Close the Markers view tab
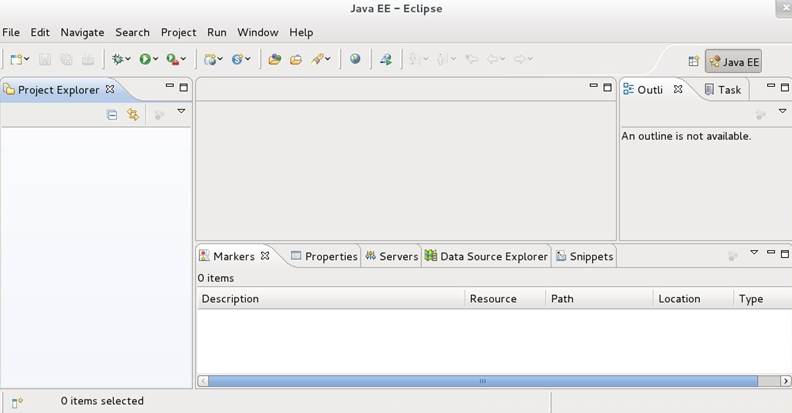This screenshot has height=413, width=792. click(x=265, y=256)
